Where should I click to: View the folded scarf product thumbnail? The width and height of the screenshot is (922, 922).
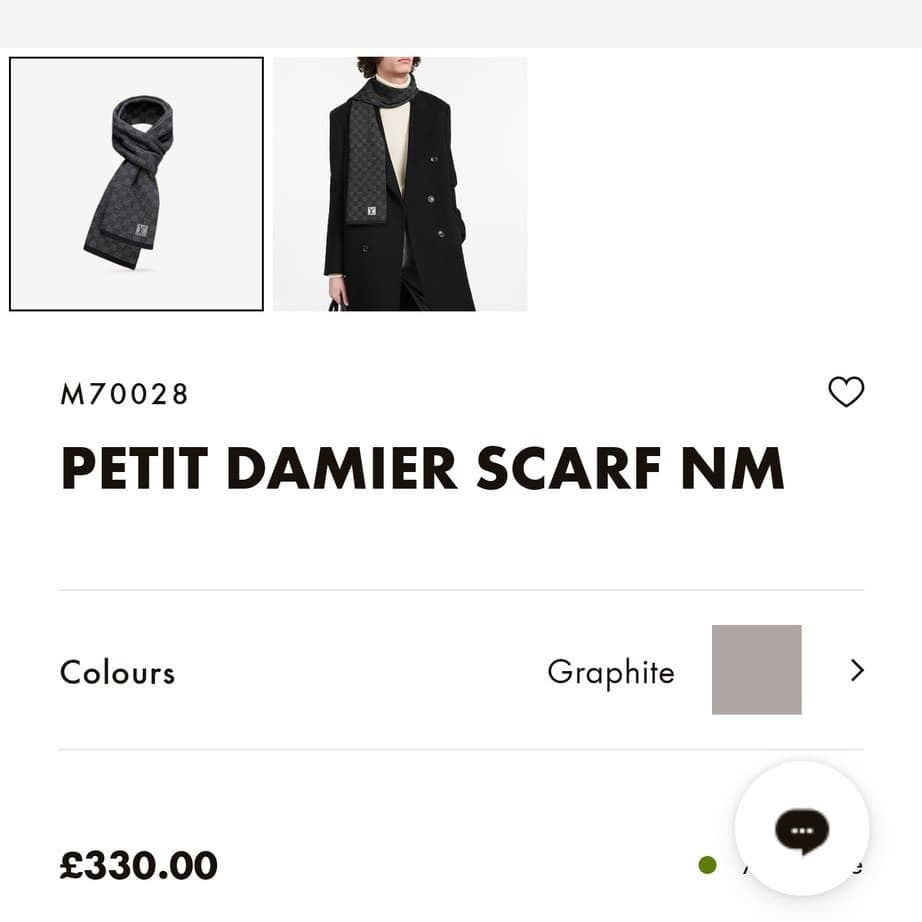[136, 184]
